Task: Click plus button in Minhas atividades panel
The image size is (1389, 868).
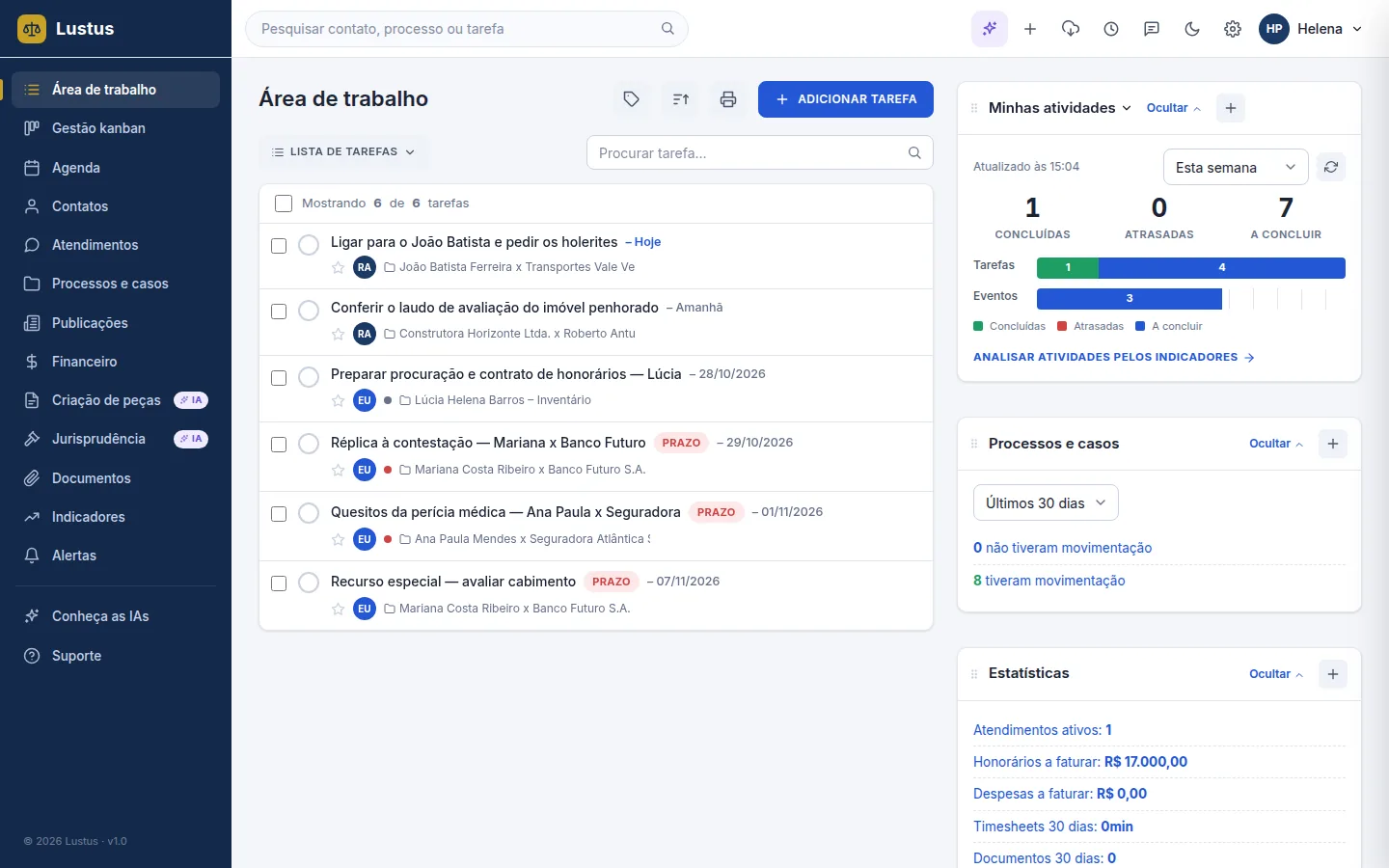Action: click(x=1231, y=108)
